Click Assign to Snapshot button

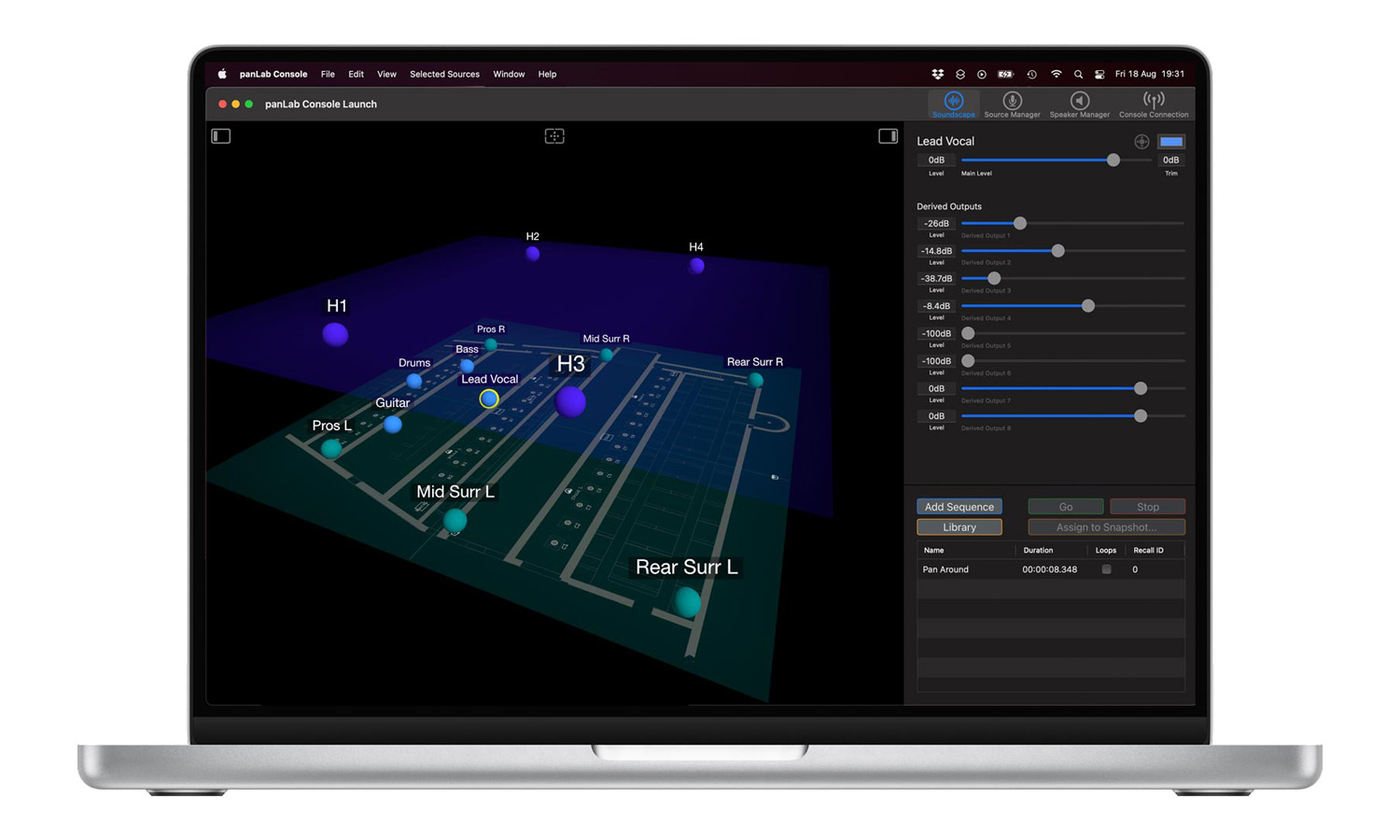(1107, 527)
